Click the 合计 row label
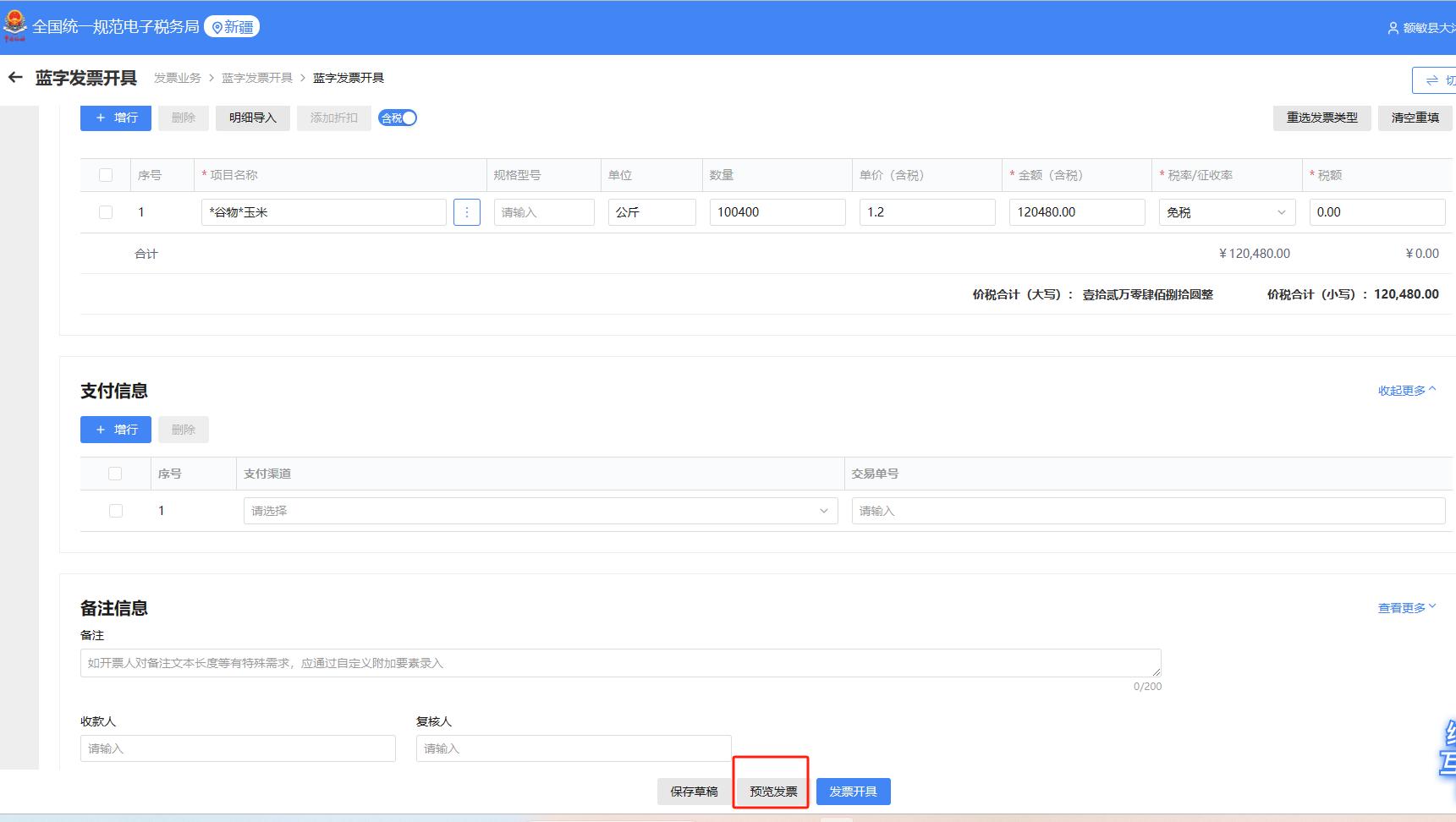Image resolution: width=1456 pixels, height=822 pixels. tap(146, 254)
